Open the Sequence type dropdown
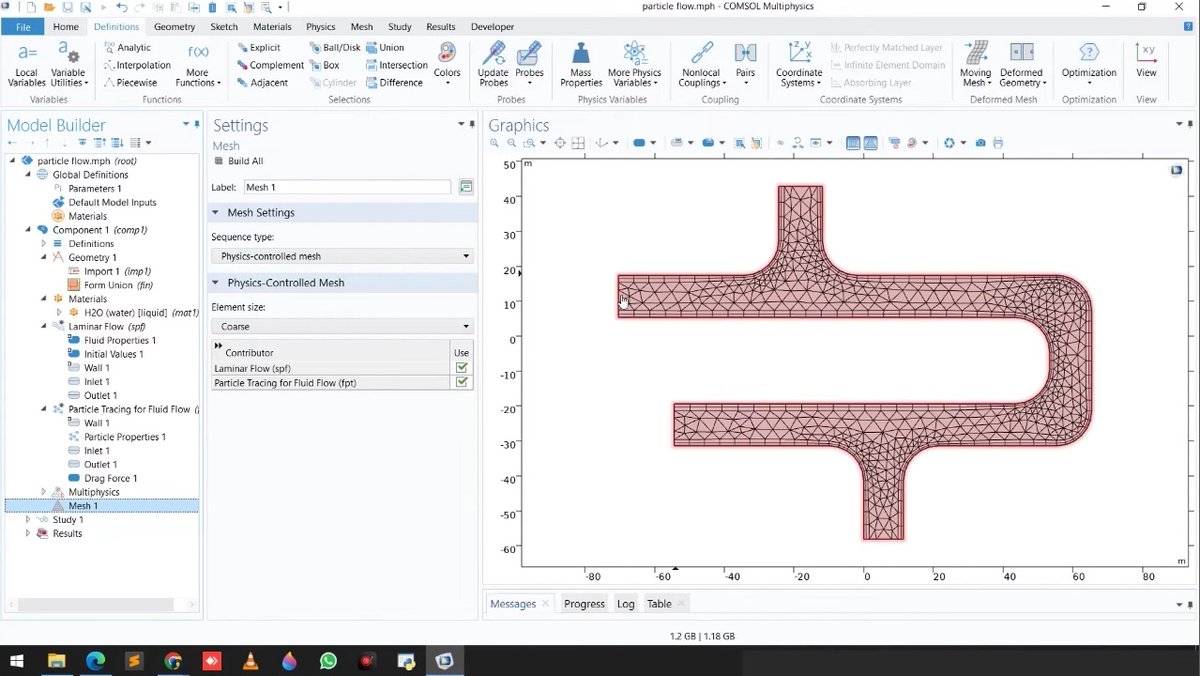The height and width of the screenshot is (676, 1200). pos(342,256)
